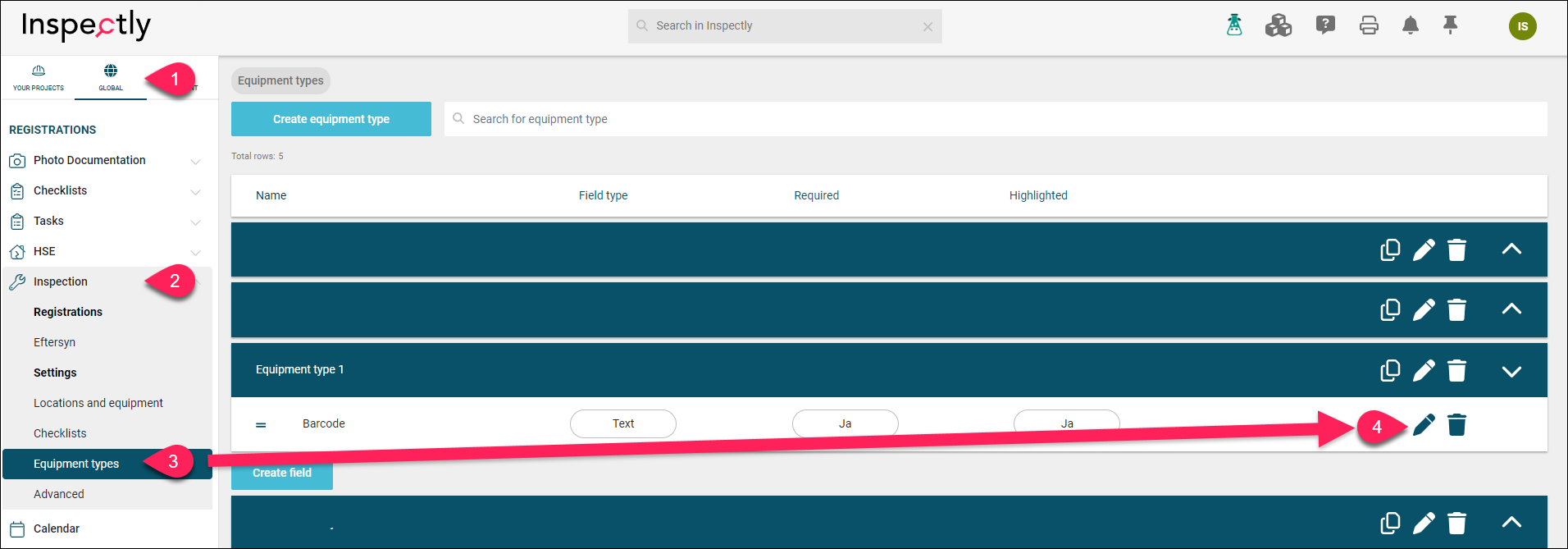Image resolution: width=1568 pixels, height=549 pixels.
Task: Open Calendar in sidebar
Action: [57, 528]
